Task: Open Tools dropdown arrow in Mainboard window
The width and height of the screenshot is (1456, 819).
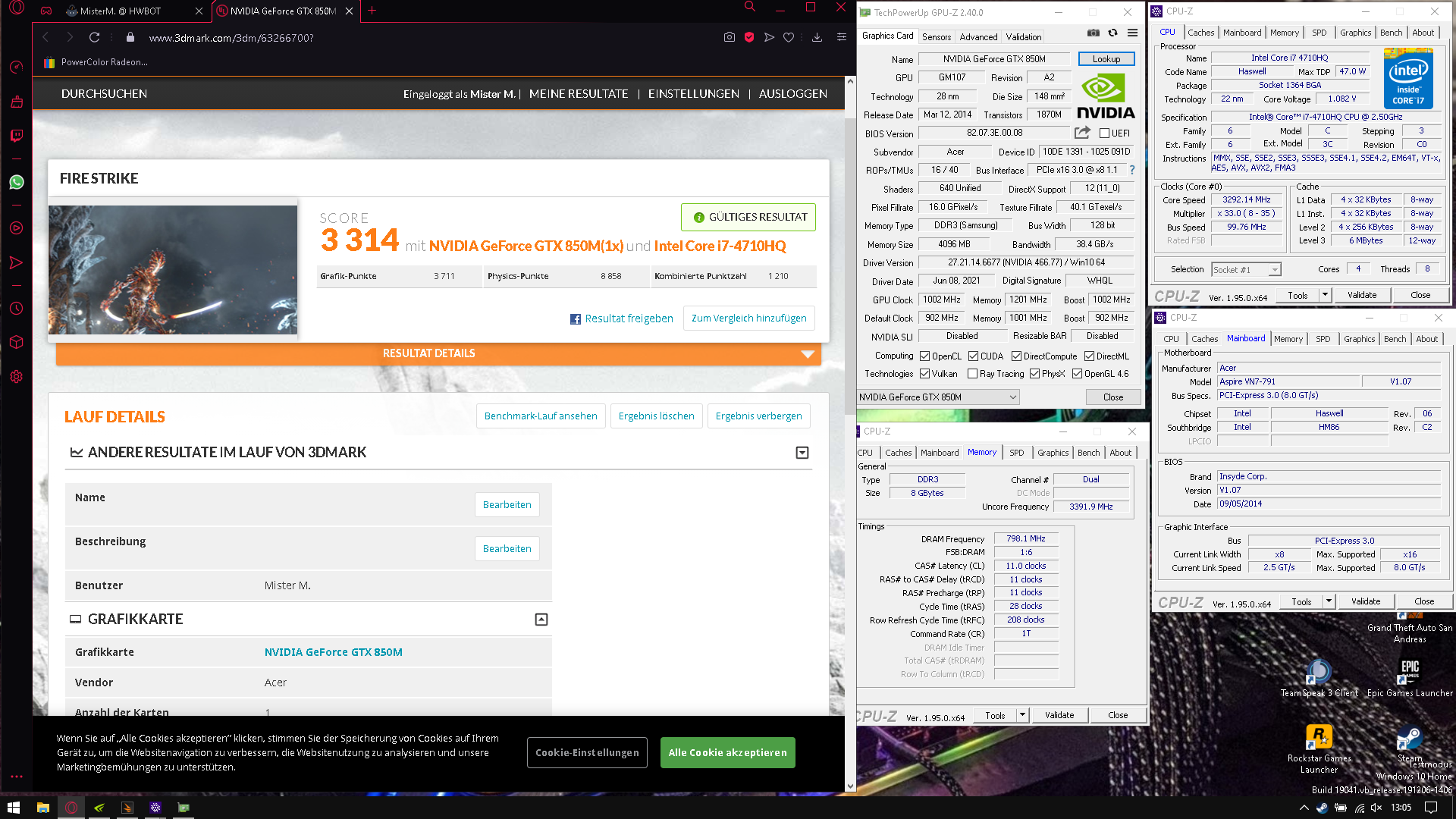Action: click(1329, 601)
